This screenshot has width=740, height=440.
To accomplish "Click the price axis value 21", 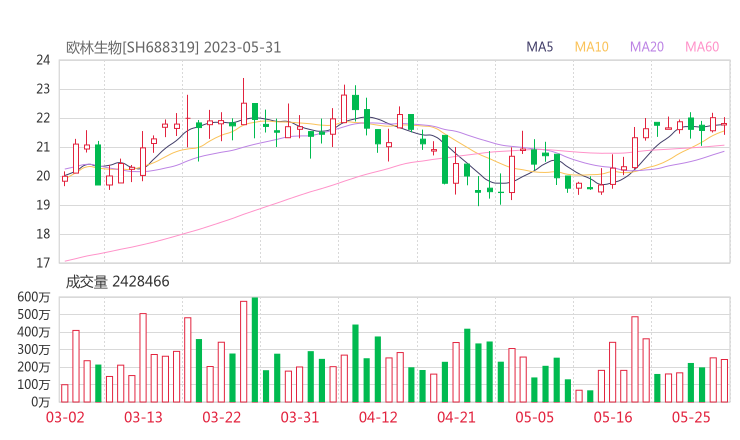I will 43,147.
